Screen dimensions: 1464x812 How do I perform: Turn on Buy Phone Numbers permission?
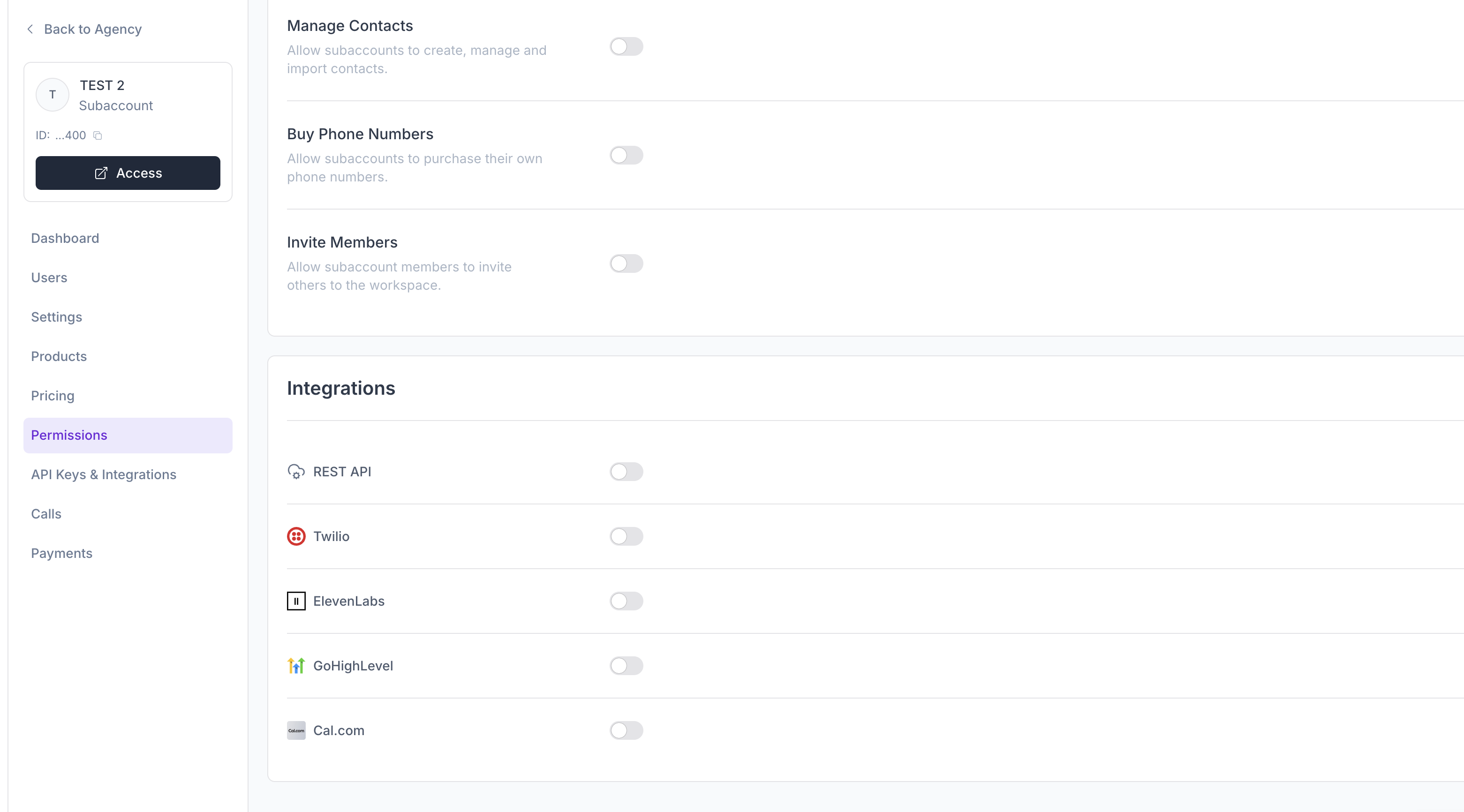point(626,155)
